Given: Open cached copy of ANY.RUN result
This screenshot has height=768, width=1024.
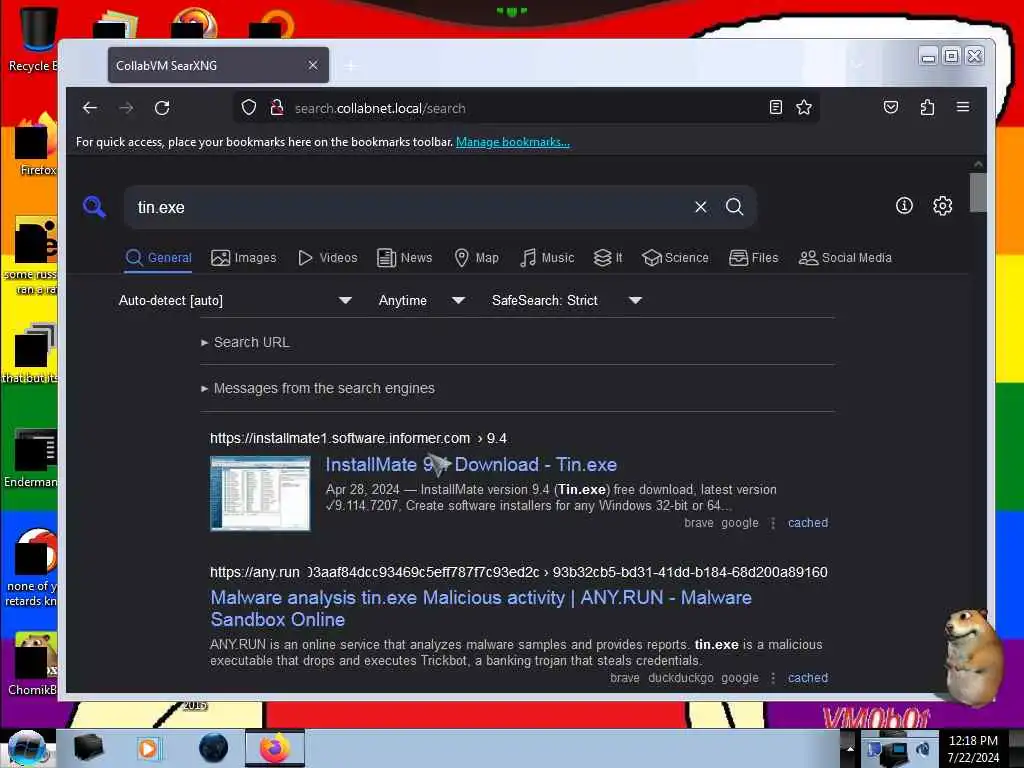Looking at the screenshot, I should click(x=808, y=678).
